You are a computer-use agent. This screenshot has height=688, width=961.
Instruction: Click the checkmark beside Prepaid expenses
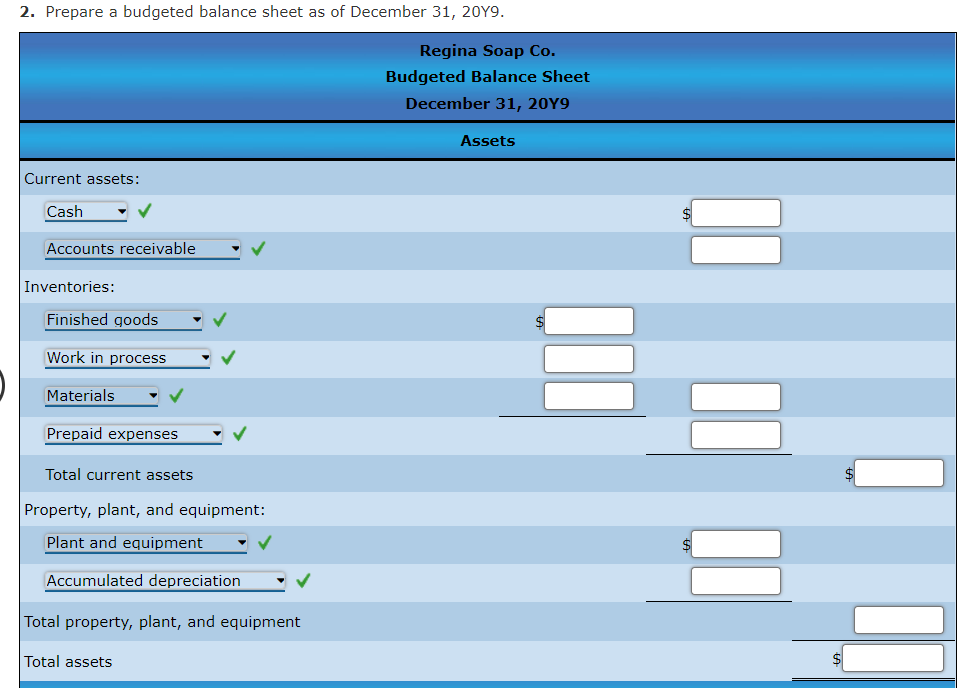pyautogui.click(x=239, y=433)
